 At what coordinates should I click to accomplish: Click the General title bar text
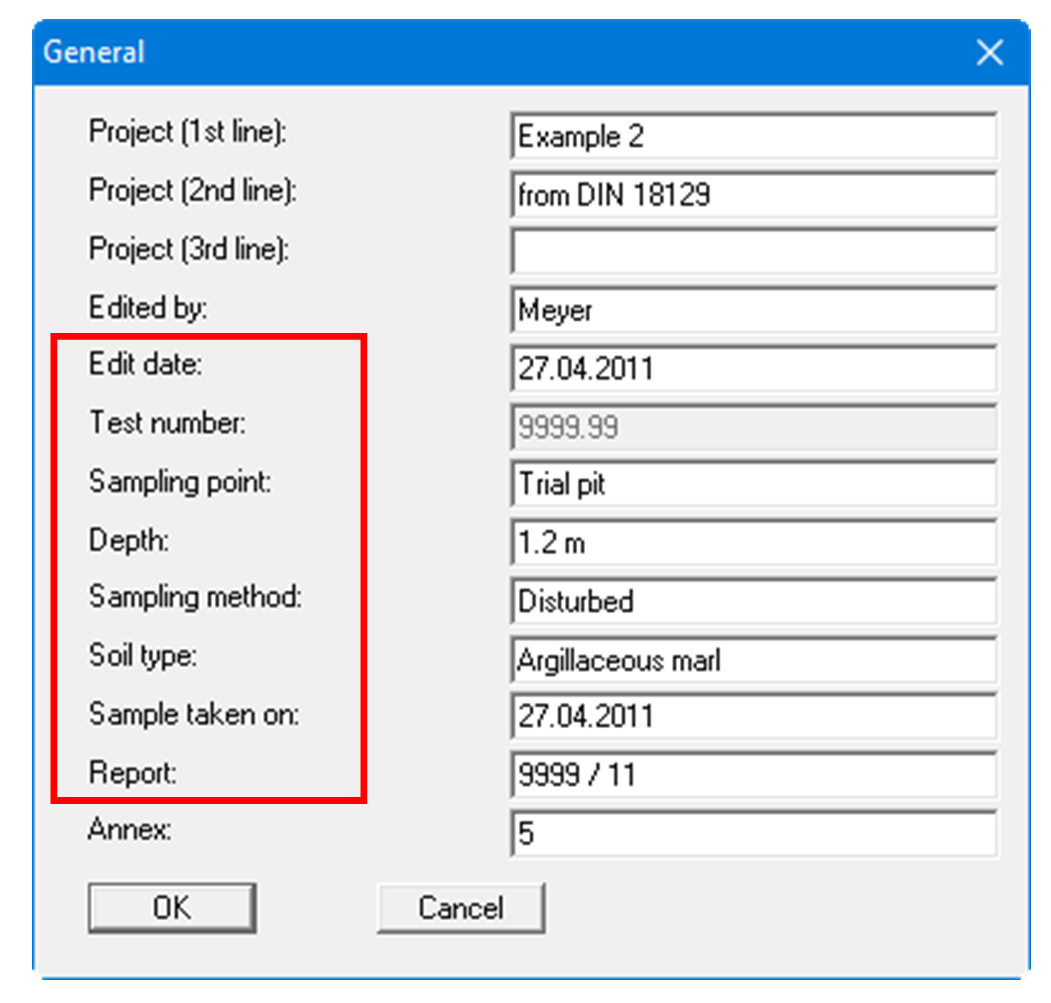click(x=95, y=53)
